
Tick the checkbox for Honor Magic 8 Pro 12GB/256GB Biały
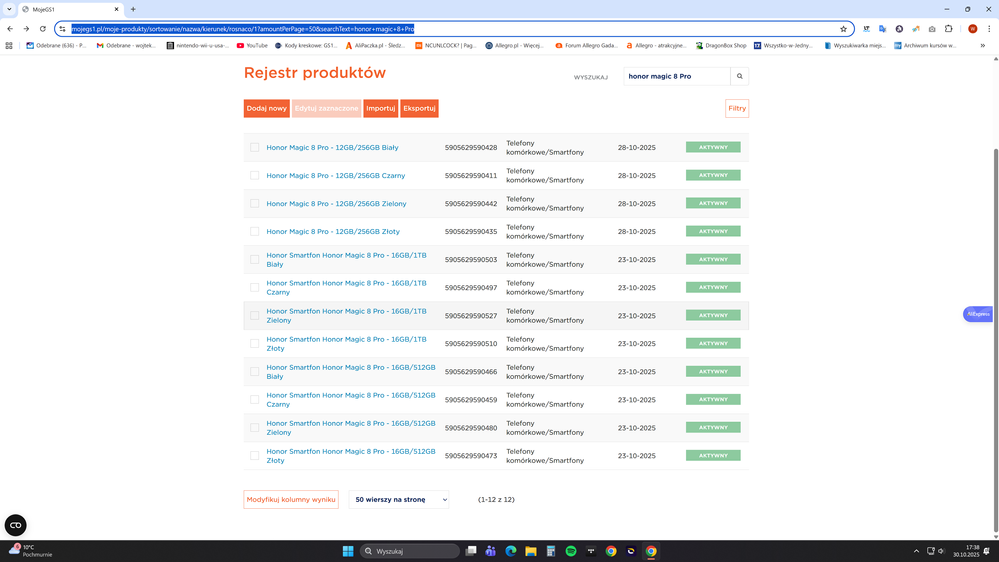coord(255,148)
